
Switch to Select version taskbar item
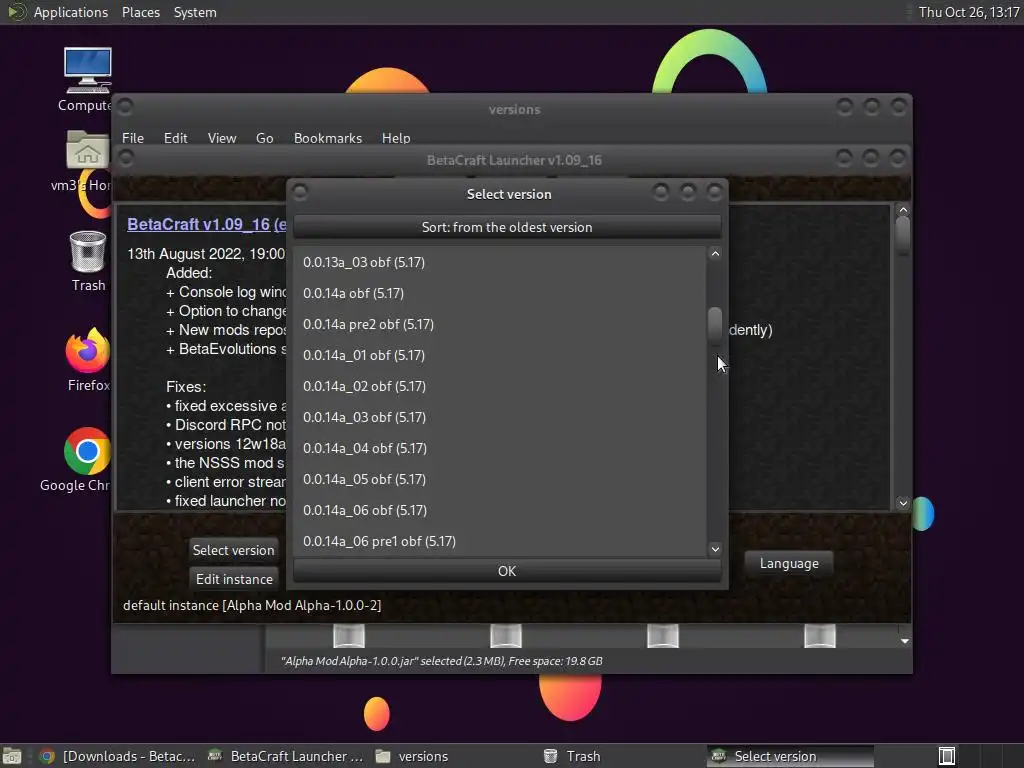[x=790, y=756]
